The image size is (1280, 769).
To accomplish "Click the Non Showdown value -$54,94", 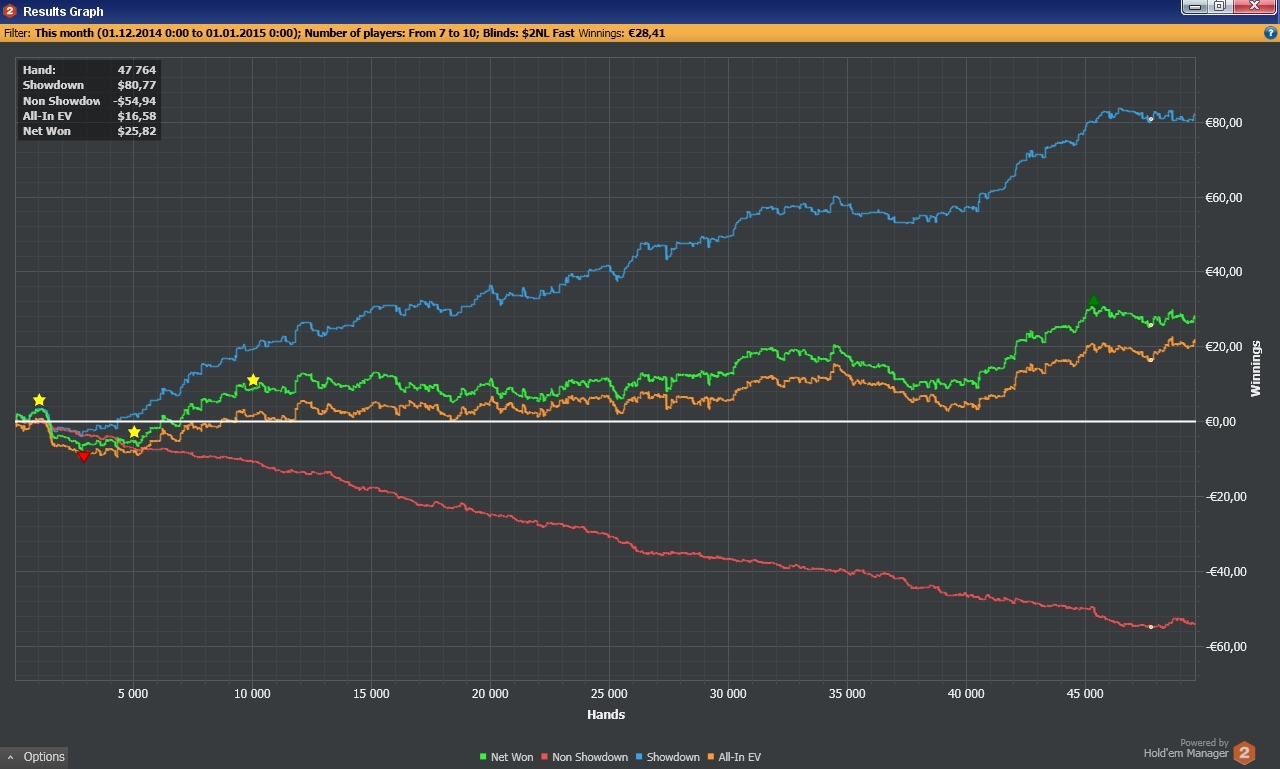I will click(135, 101).
